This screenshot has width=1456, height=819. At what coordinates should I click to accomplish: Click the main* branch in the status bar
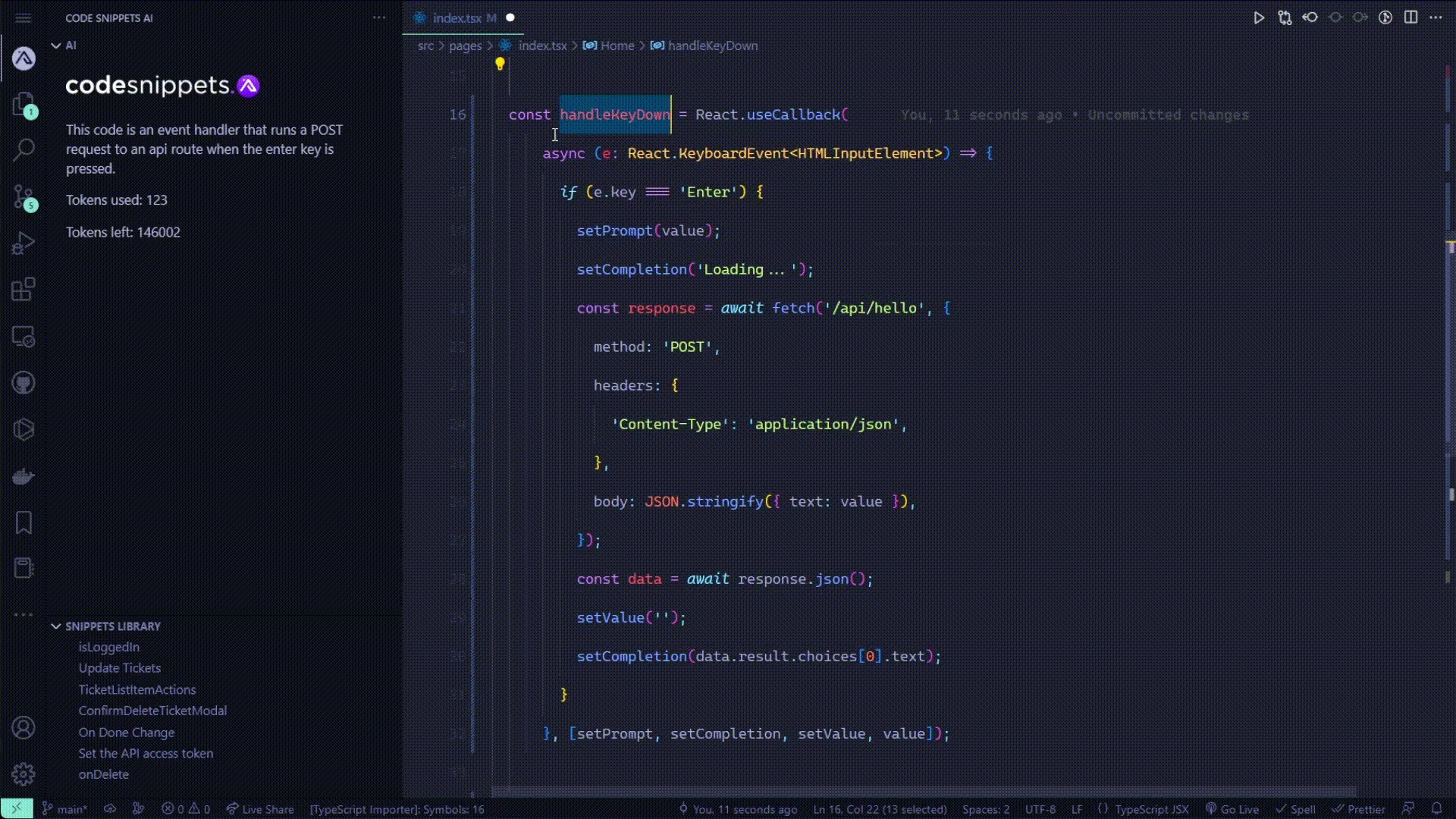coord(64,809)
